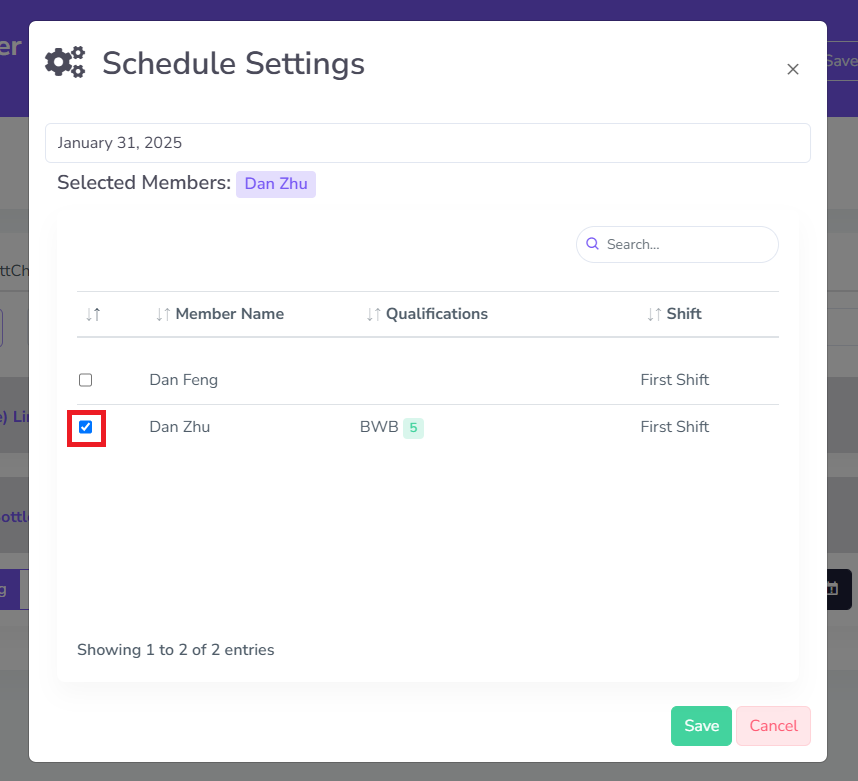Select the Dan Feng name in the table
The image size is (858, 781).
click(x=183, y=380)
